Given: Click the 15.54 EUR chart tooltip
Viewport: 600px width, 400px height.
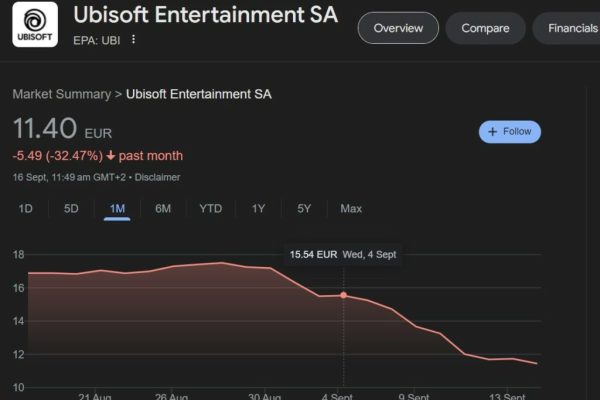Looking at the screenshot, I should point(343,255).
